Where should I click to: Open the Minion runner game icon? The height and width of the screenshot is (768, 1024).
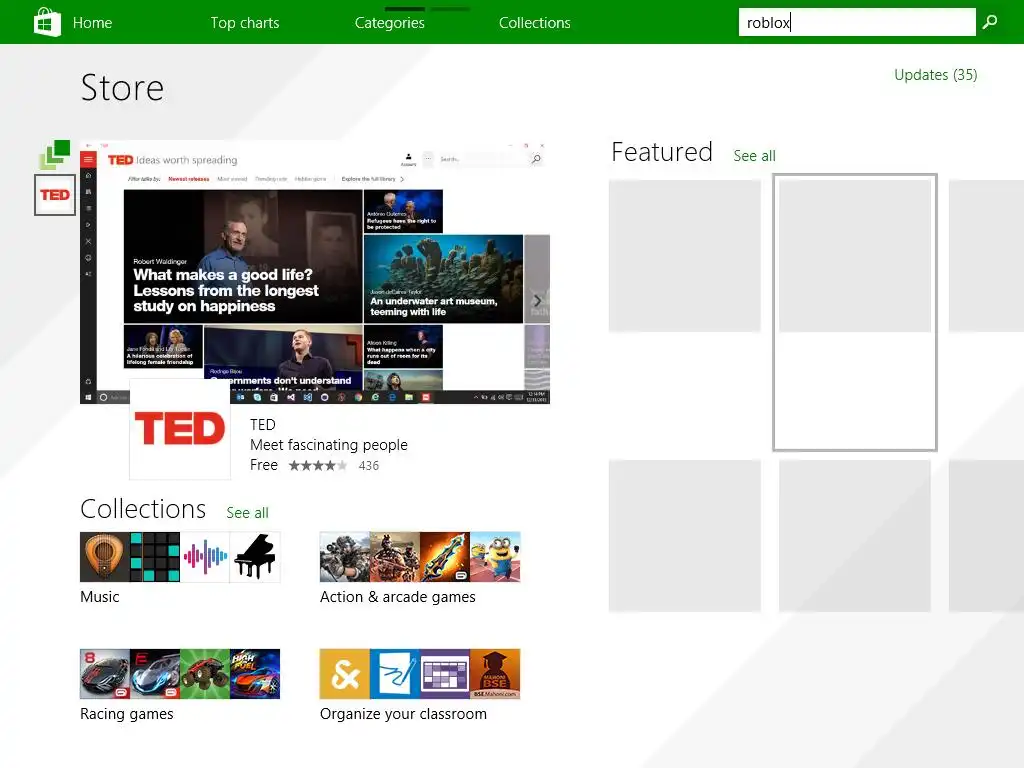click(495, 557)
